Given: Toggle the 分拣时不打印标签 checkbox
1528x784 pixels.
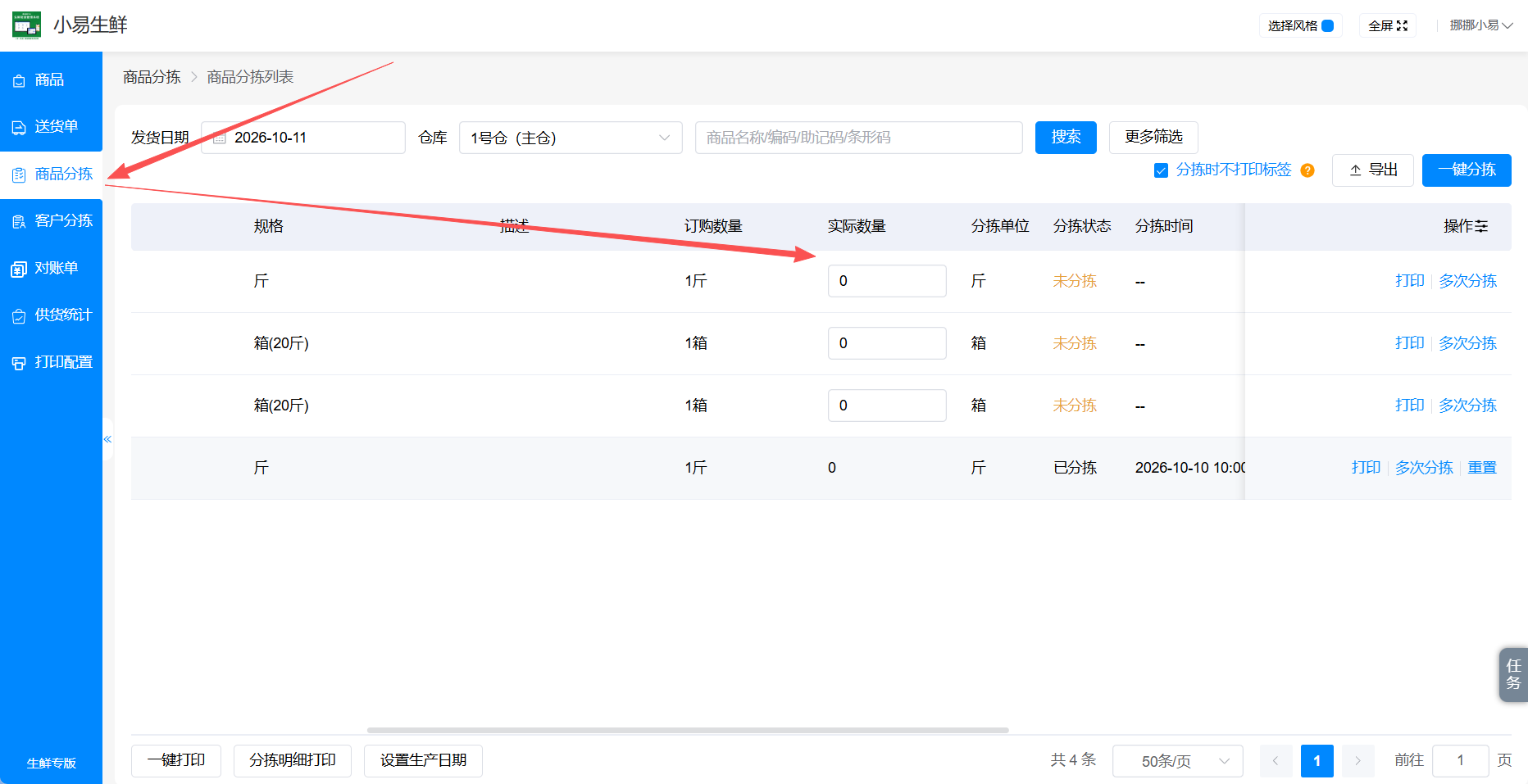Looking at the screenshot, I should point(1161,170).
